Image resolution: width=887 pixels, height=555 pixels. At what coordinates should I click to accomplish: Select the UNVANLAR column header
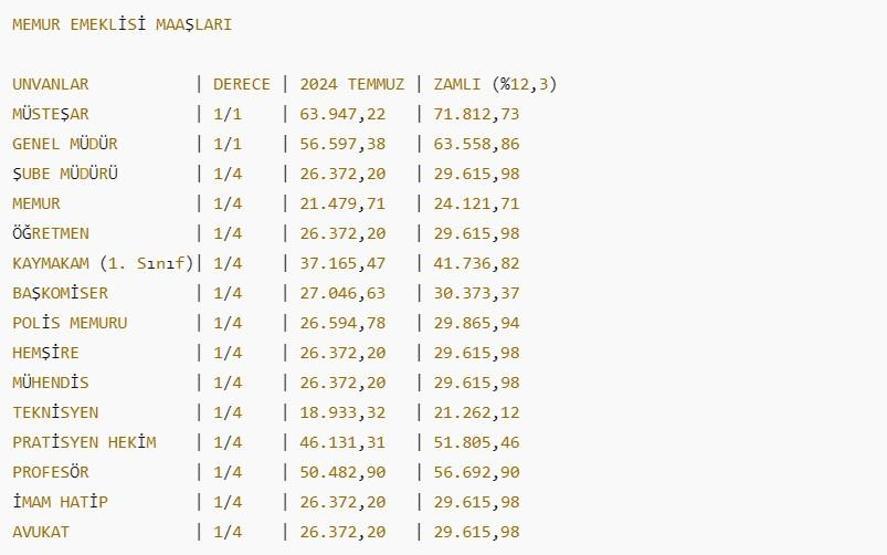pyautogui.click(x=50, y=83)
